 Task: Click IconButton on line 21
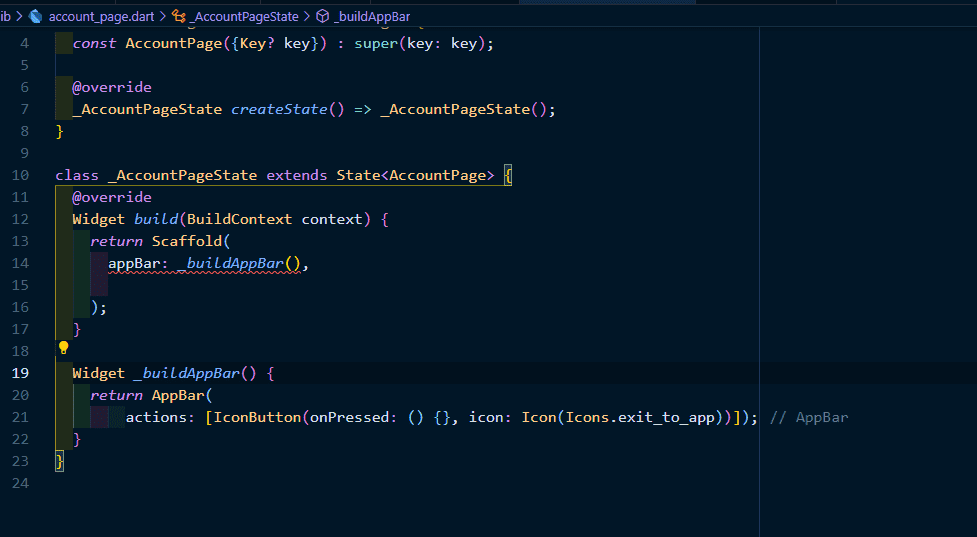click(257, 417)
